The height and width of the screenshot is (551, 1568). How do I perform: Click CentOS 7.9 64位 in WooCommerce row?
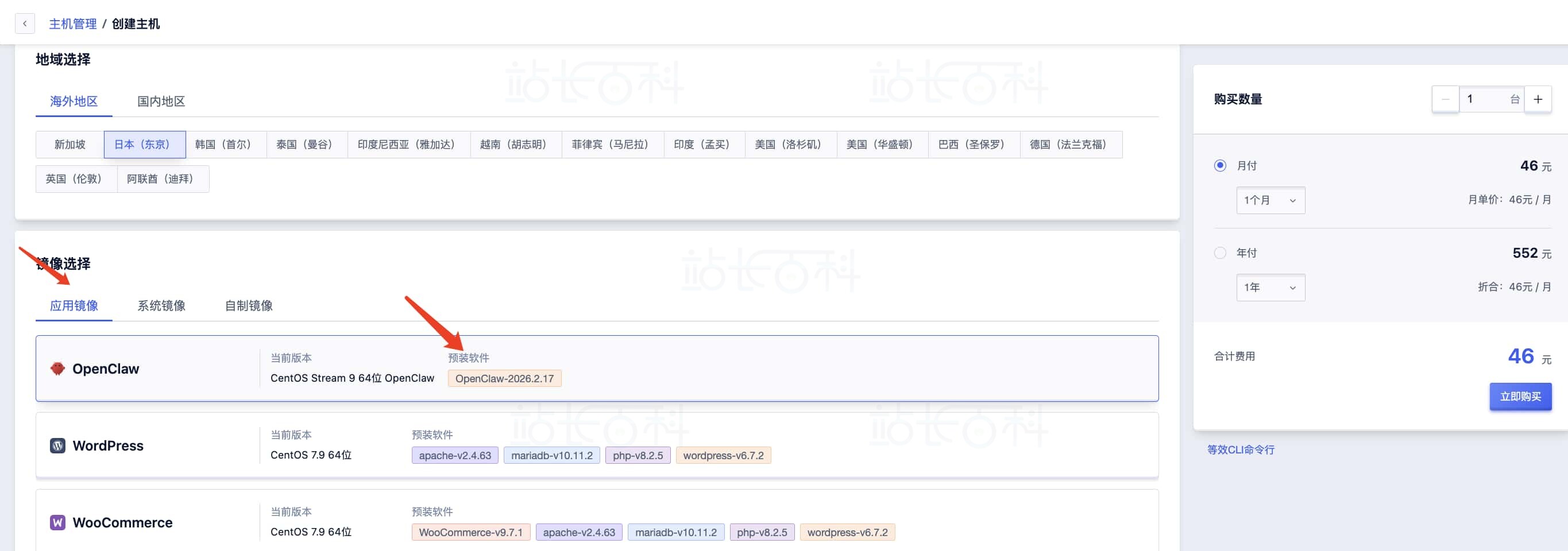[311, 531]
